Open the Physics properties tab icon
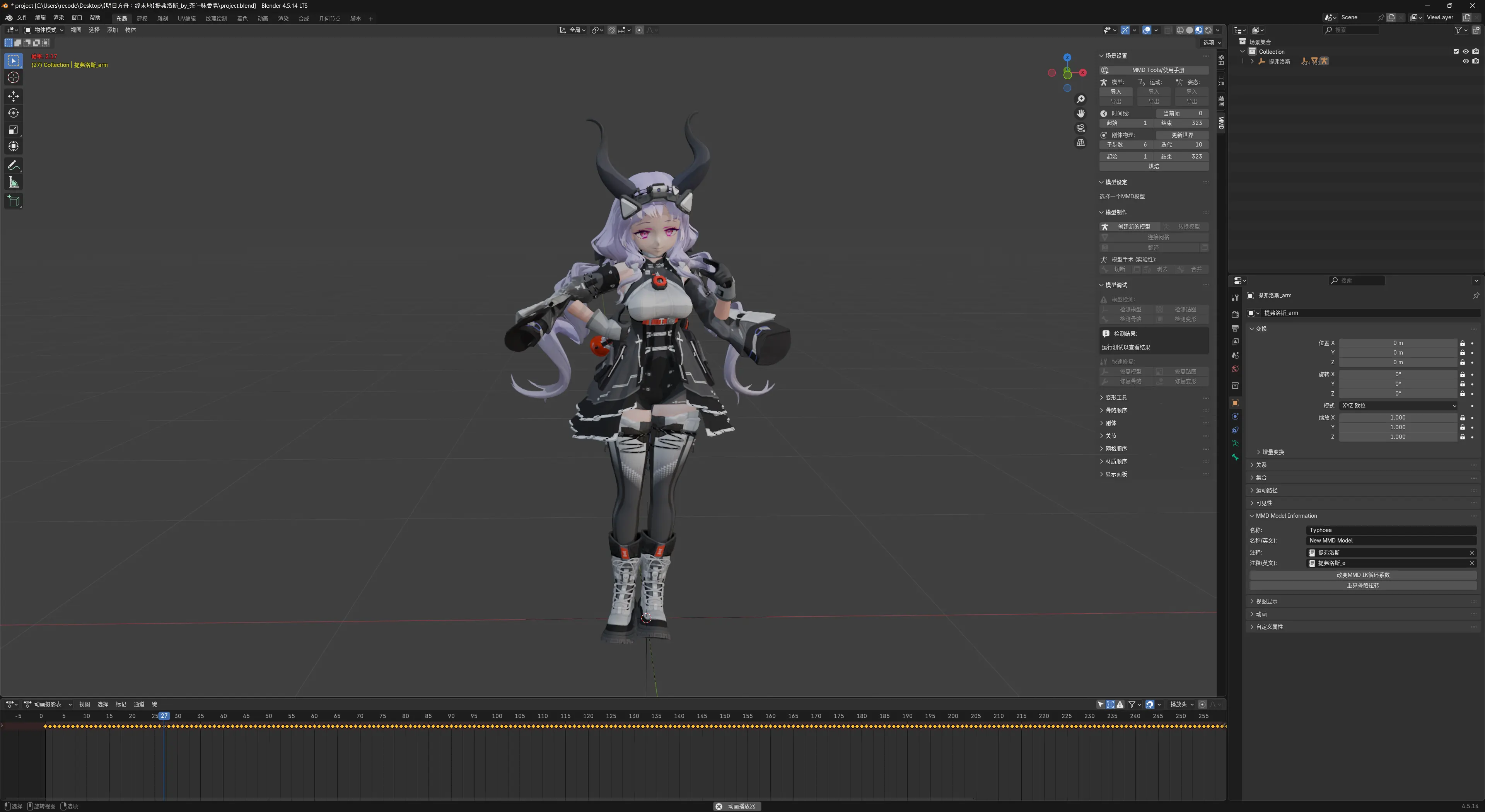 tap(1235, 416)
